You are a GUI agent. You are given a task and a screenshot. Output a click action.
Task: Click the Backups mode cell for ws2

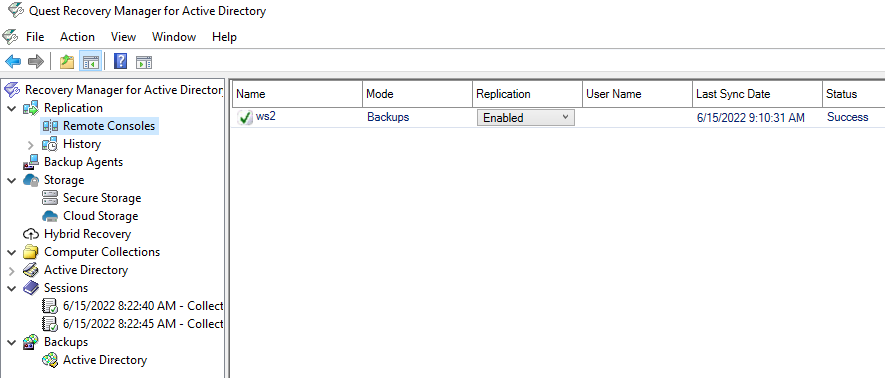point(388,117)
